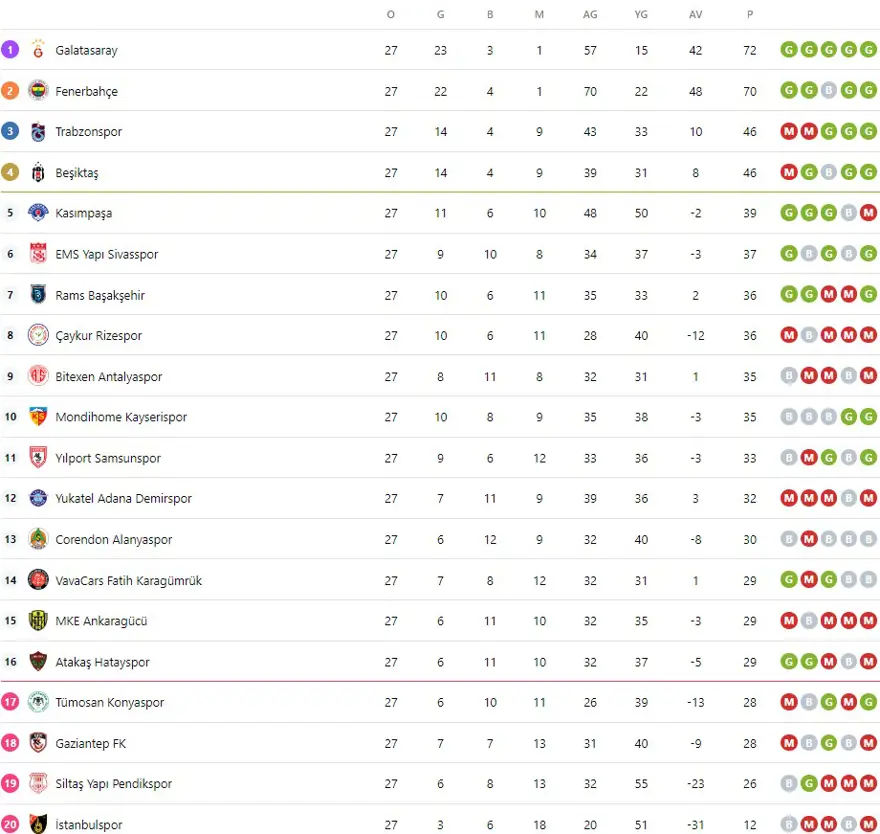Select Yılport Samsunspor's red 'M' form badge
The height and width of the screenshot is (834, 880).
(809, 458)
